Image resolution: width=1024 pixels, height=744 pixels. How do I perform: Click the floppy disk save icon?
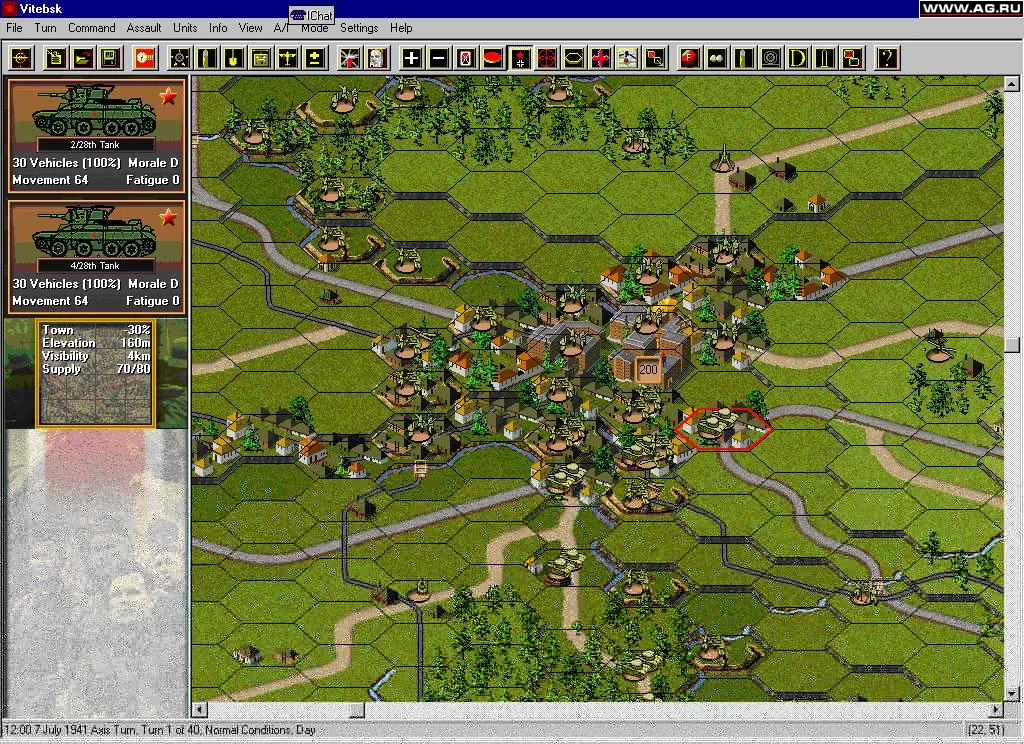[110, 58]
